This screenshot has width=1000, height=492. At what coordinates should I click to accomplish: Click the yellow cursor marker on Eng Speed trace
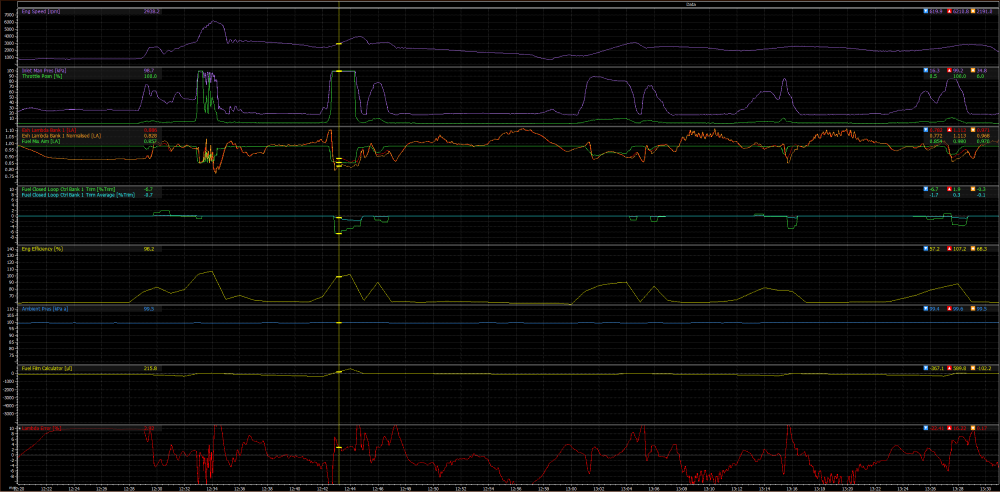pos(339,45)
